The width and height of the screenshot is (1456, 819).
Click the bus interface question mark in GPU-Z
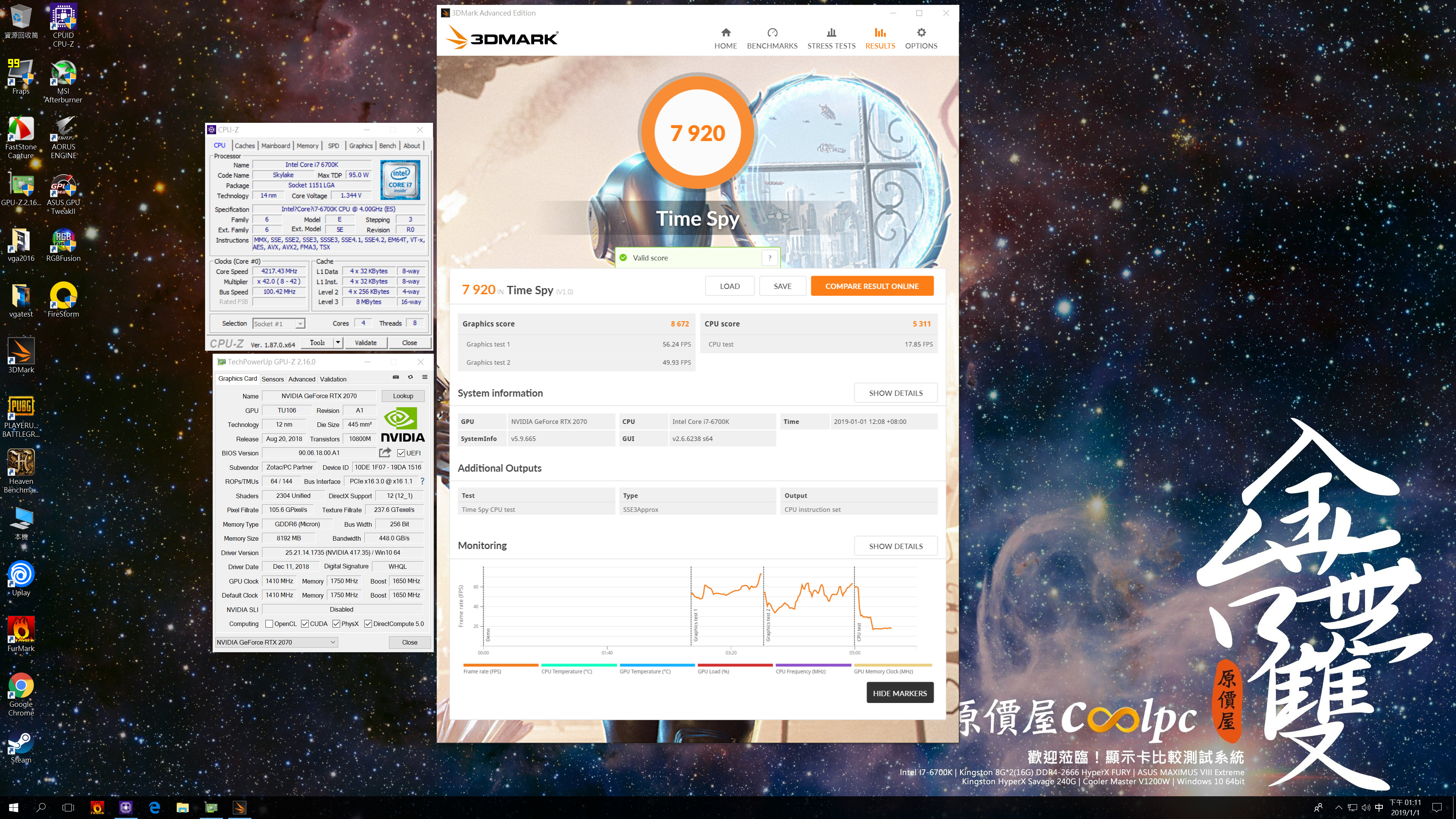422,481
